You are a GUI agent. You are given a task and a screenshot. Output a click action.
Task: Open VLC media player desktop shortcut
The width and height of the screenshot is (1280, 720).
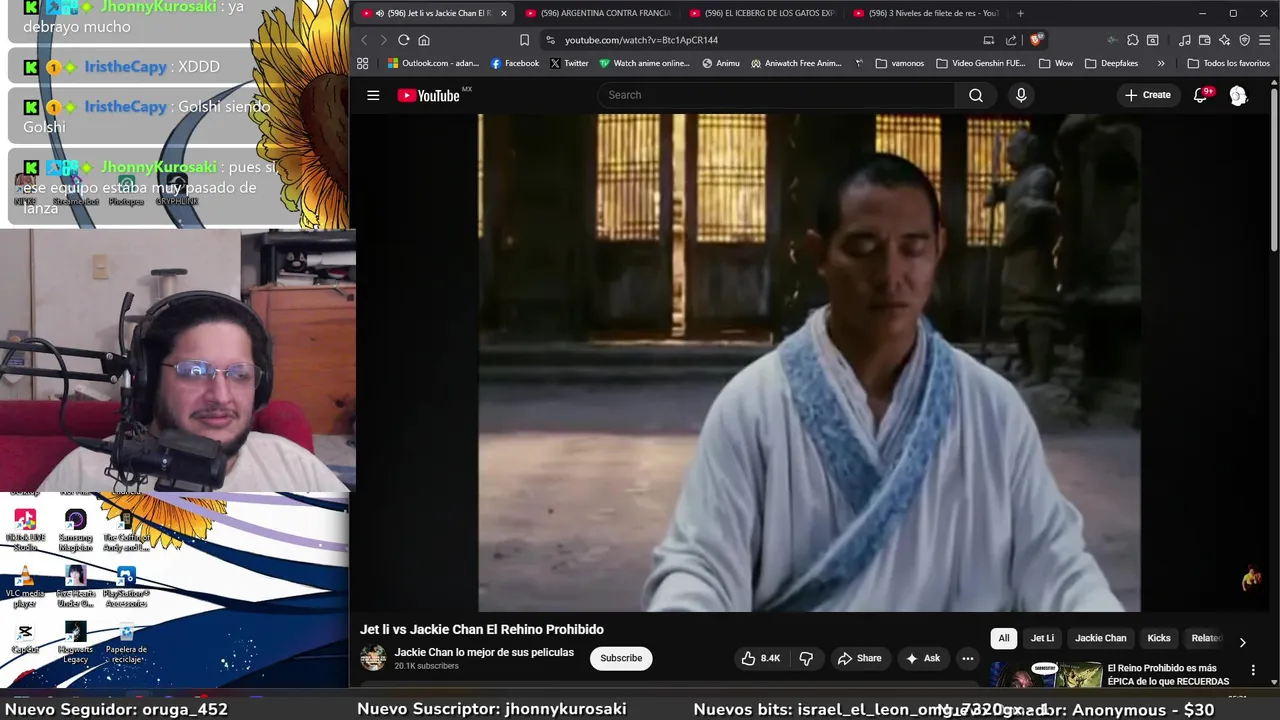pyautogui.click(x=25, y=587)
